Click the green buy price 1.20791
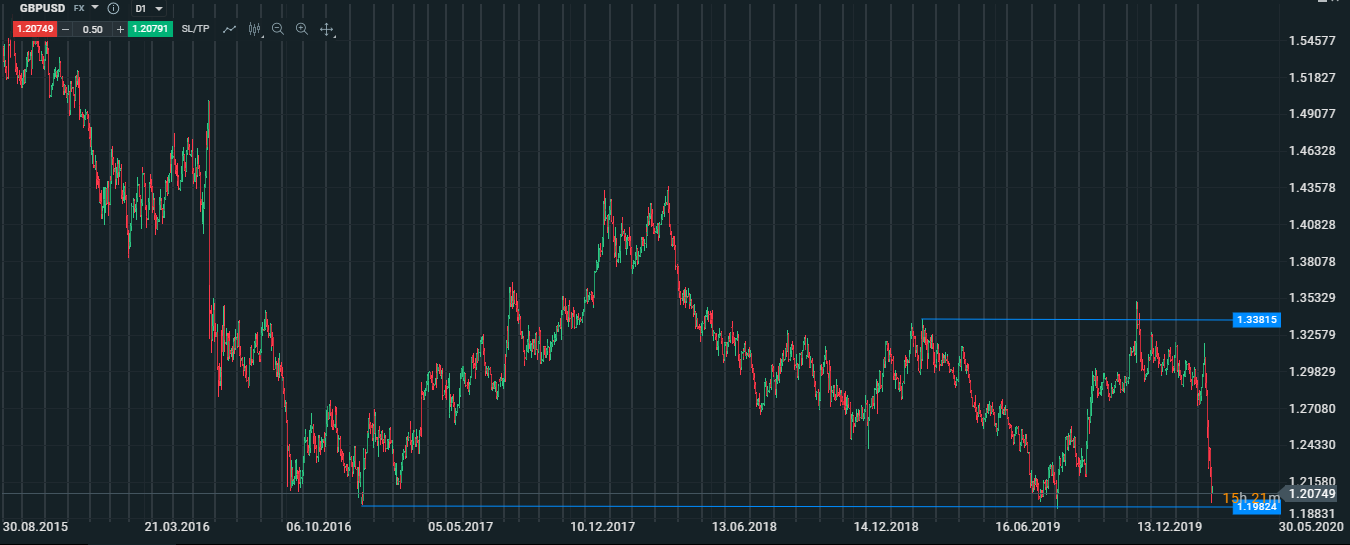 pos(151,29)
